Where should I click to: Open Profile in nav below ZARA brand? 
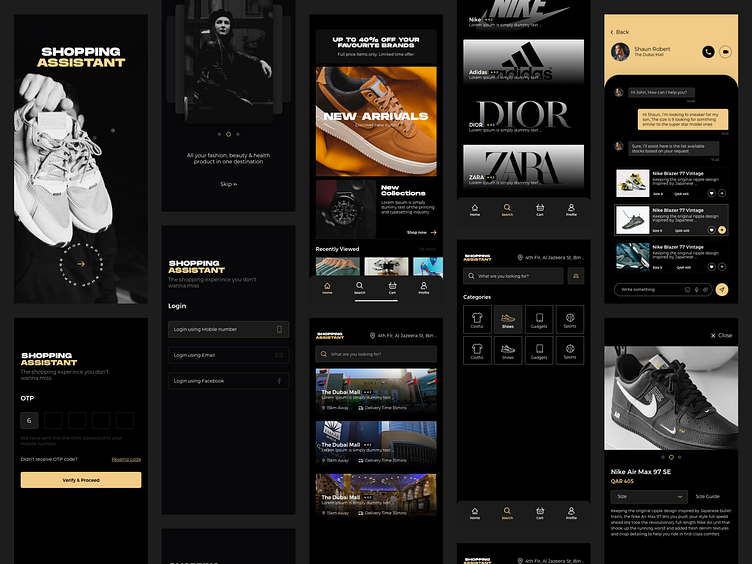click(x=571, y=210)
